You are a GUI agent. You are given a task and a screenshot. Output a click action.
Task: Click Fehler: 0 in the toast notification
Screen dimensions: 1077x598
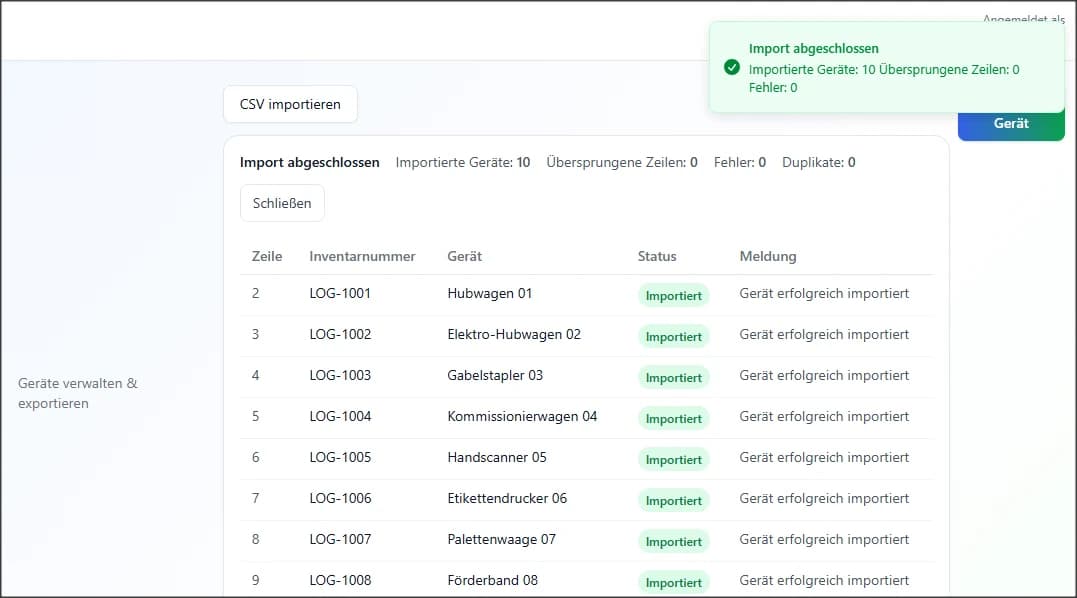point(773,88)
